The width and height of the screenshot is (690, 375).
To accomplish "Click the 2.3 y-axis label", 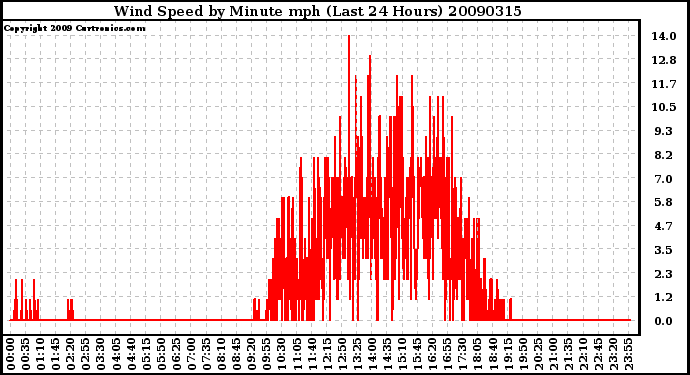I will tap(664, 274).
